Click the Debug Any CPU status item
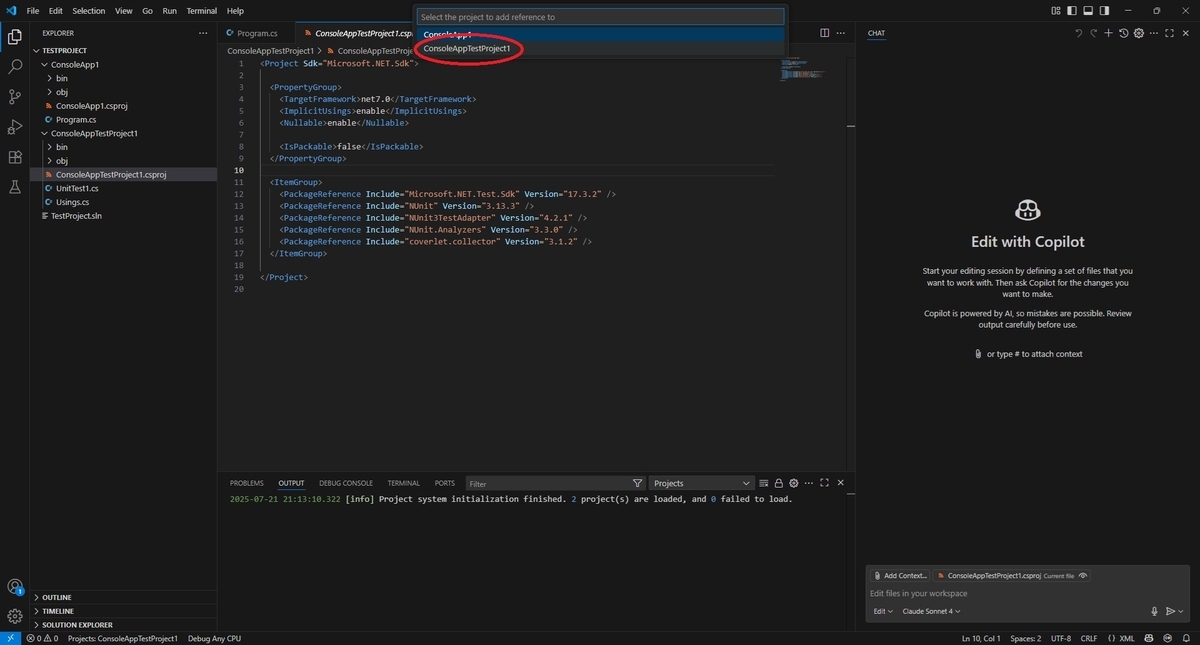1200x645 pixels. 215,638
